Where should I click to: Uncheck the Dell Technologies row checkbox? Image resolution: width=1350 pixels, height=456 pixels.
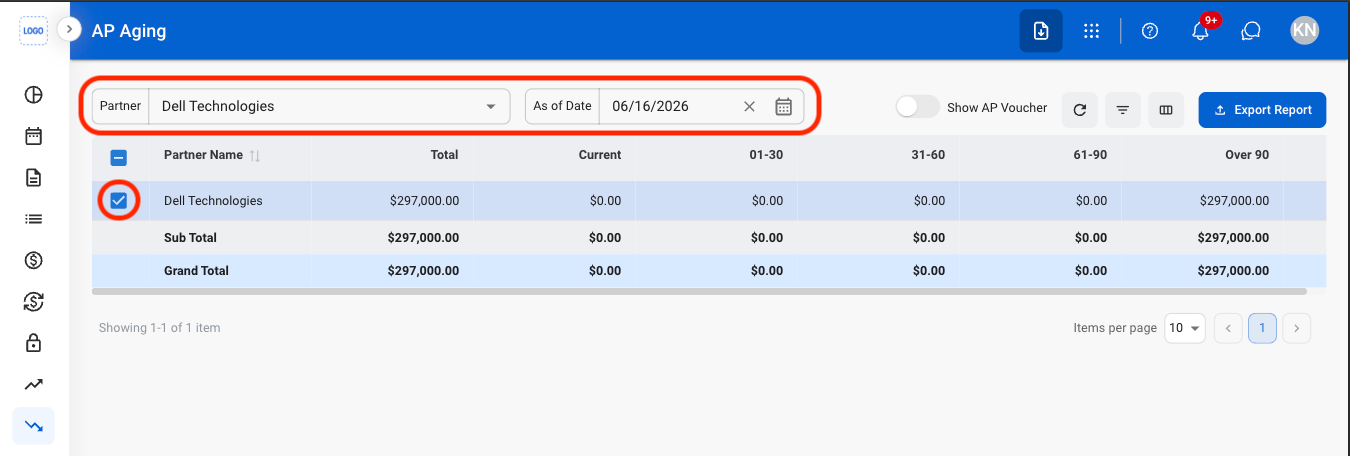click(x=118, y=201)
